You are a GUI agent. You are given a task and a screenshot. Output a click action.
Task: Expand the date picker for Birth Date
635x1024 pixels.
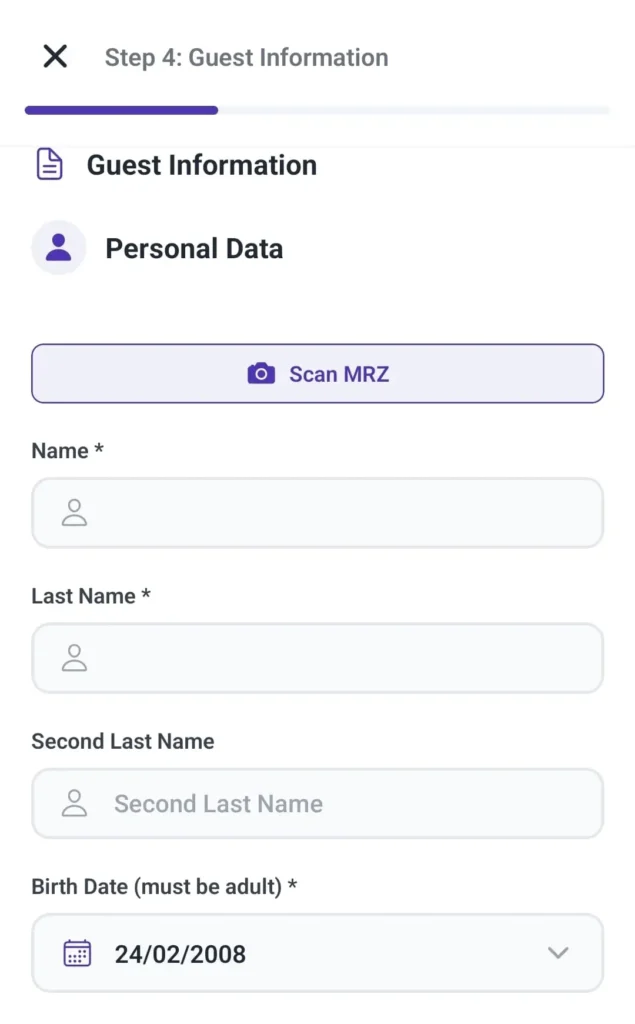click(558, 952)
